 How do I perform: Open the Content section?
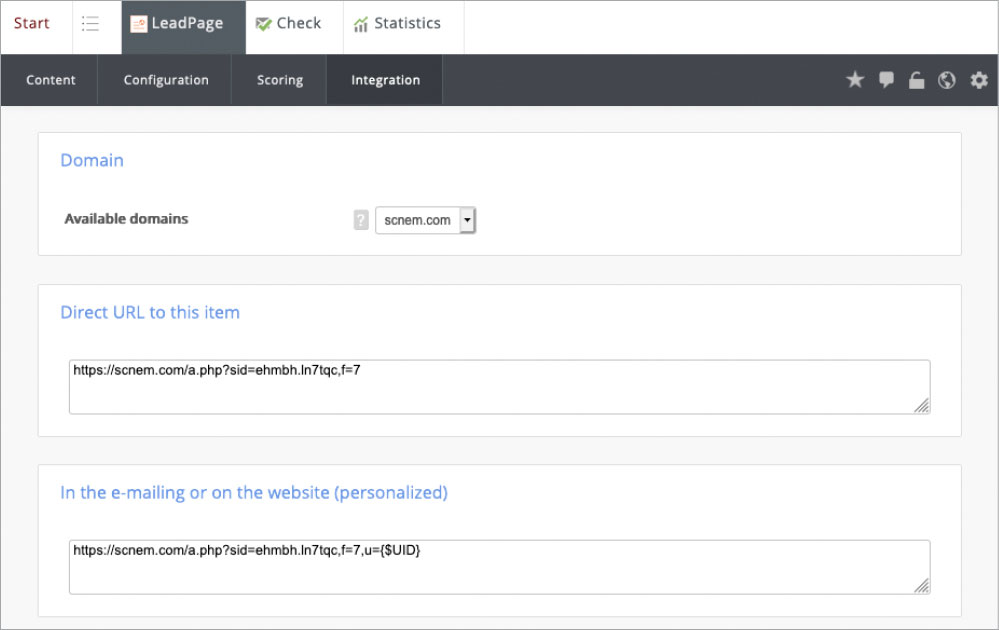point(51,80)
